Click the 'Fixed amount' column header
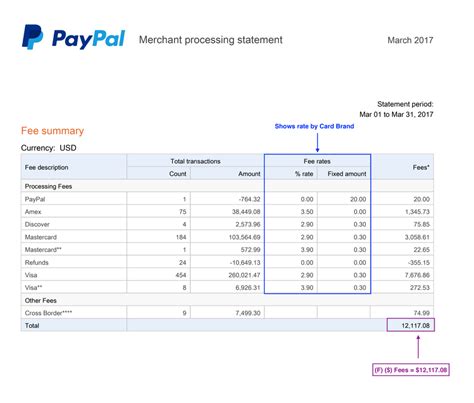 pos(347,174)
